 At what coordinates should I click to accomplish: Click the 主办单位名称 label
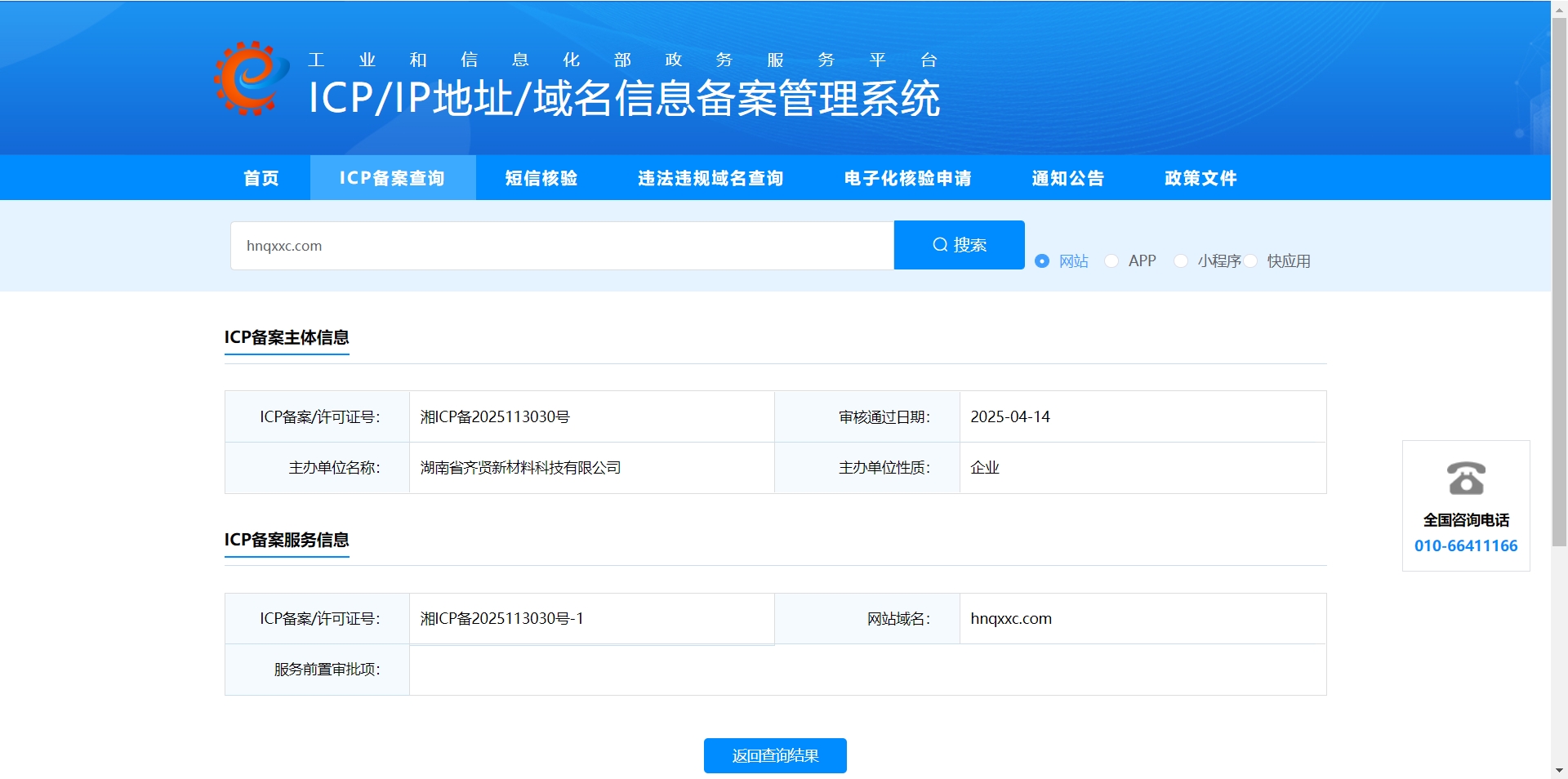click(x=334, y=468)
